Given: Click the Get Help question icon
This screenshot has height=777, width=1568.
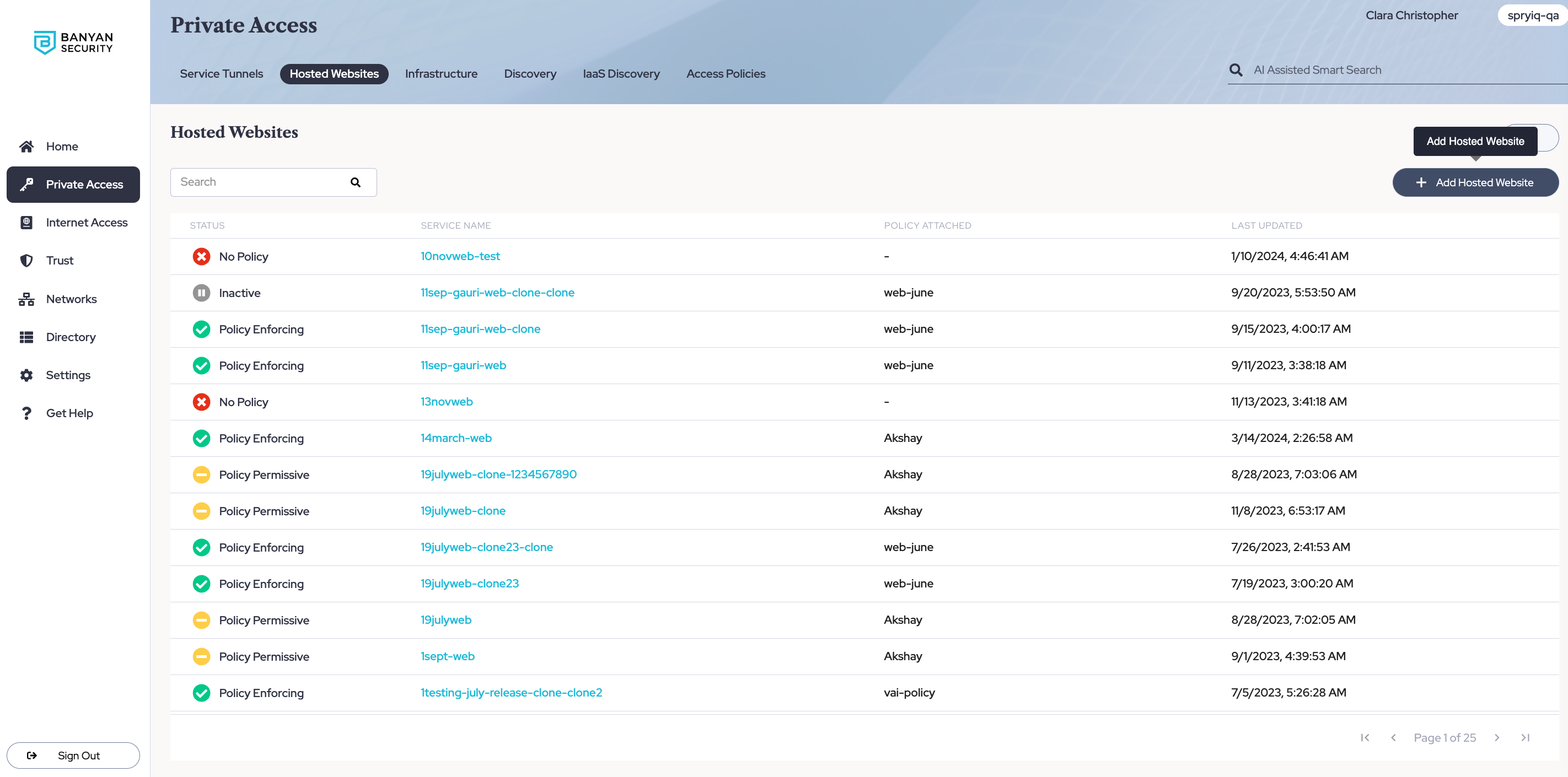Looking at the screenshot, I should (26, 413).
